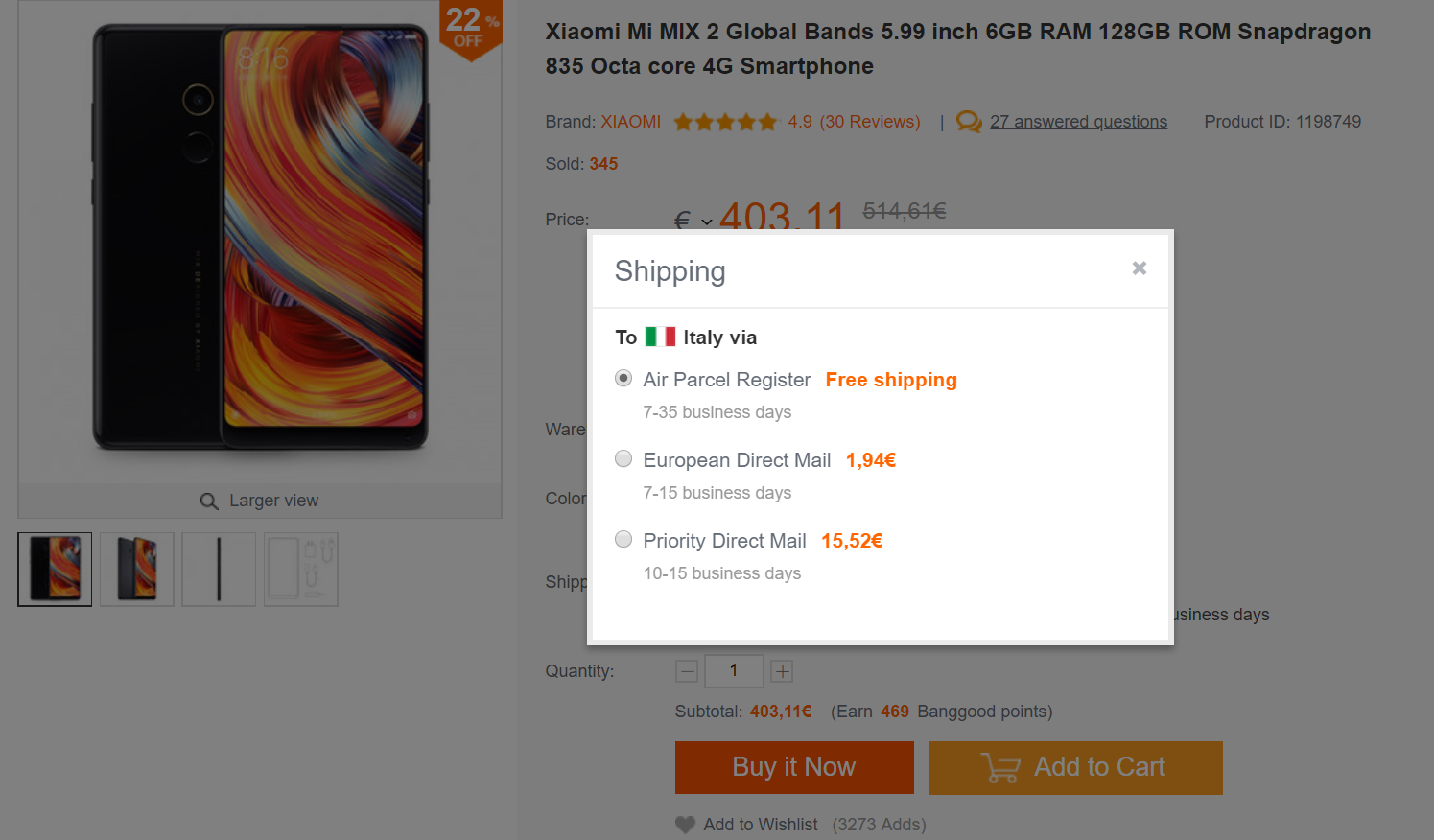Select Priority Direct Mail radio button
The height and width of the screenshot is (840, 1434).
[x=623, y=540]
